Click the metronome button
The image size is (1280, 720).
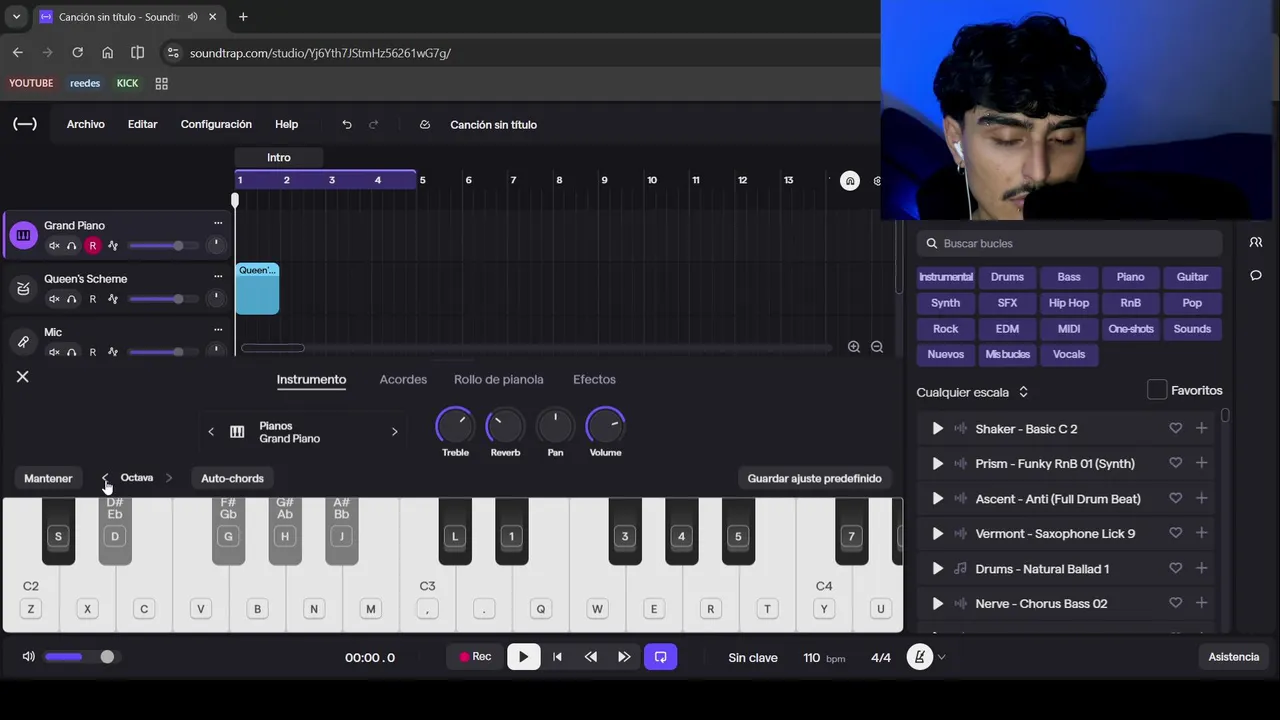(x=919, y=657)
